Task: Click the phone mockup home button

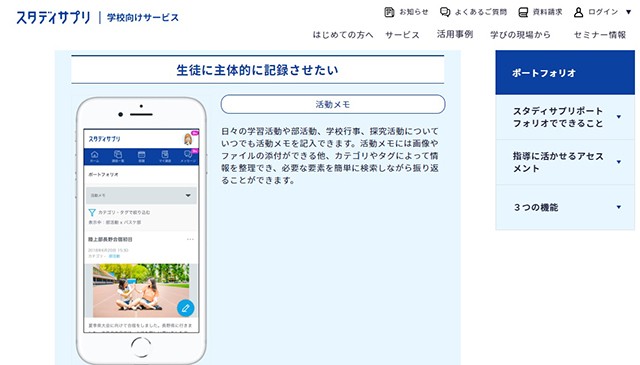Action: [x=141, y=347]
